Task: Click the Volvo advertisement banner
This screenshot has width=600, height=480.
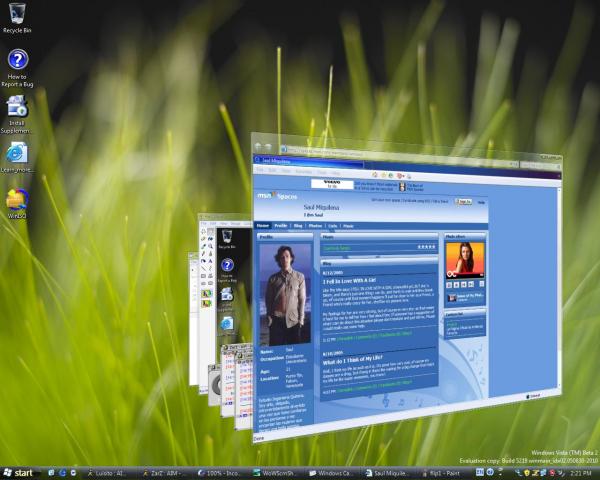Action: click(332, 184)
